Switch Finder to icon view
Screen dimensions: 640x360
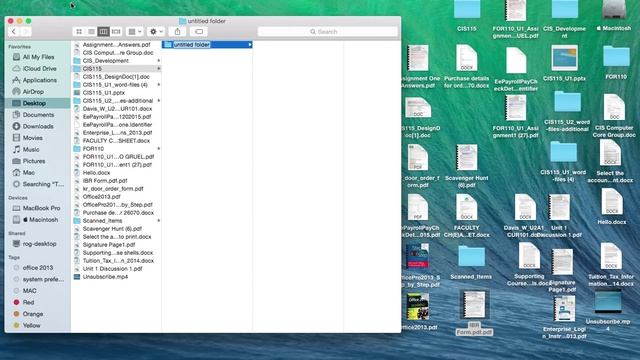pyautogui.click(x=79, y=31)
